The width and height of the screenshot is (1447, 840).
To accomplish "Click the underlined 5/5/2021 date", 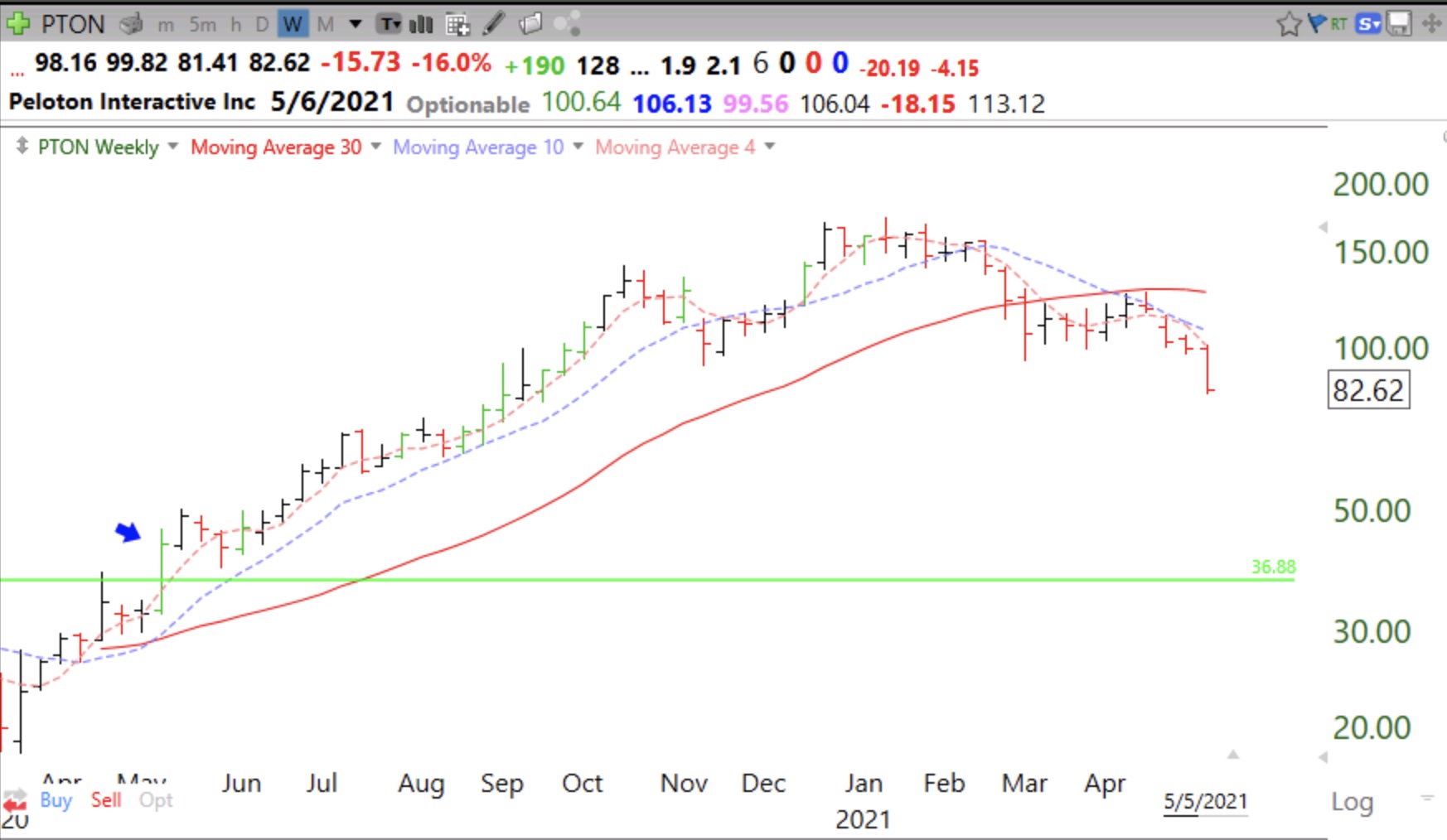I will [1205, 801].
